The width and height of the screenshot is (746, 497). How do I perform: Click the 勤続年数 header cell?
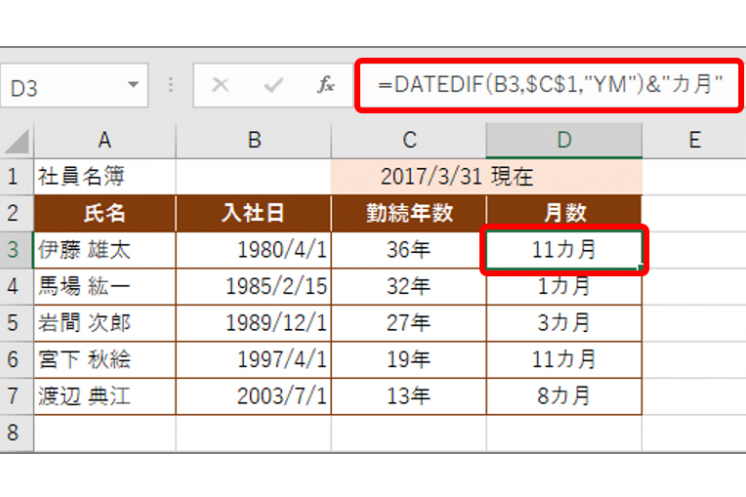(x=409, y=213)
